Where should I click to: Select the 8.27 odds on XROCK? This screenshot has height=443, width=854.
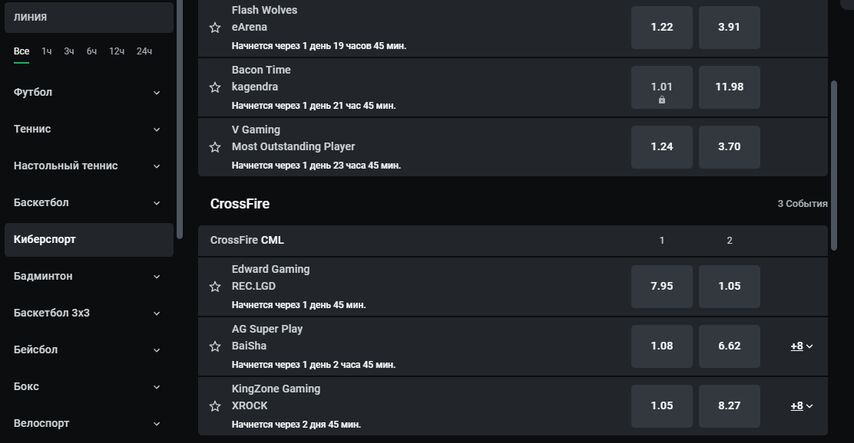point(729,406)
